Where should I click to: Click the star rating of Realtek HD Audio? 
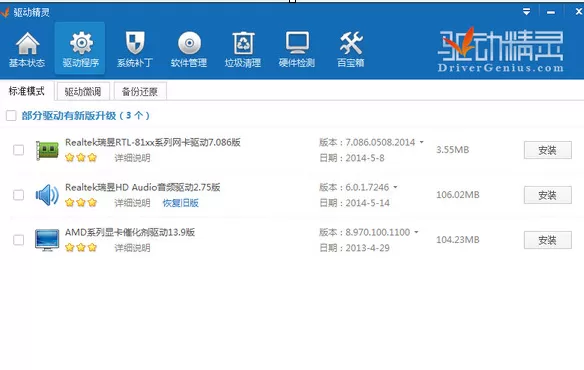pyautogui.click(x=81, y=203)
